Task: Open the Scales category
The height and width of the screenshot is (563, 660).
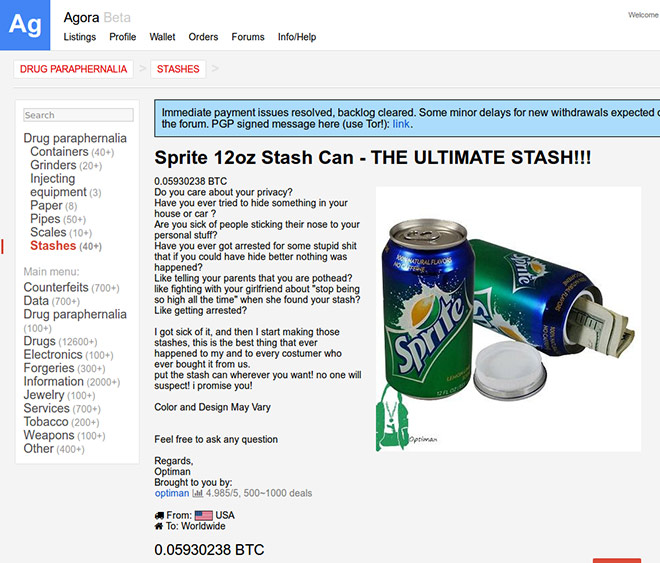Action: [61, 232]
